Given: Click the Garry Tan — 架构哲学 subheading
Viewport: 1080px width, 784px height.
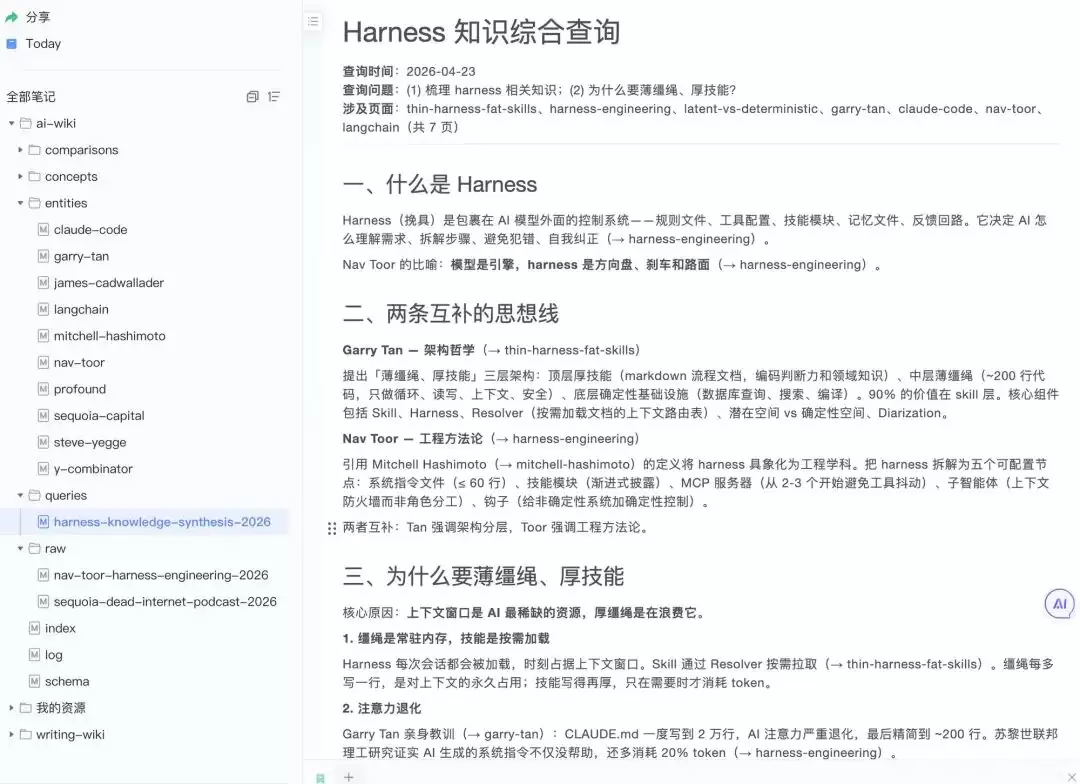Looking at the screenshot, I should pyautogui.click(x=408, y=350).
